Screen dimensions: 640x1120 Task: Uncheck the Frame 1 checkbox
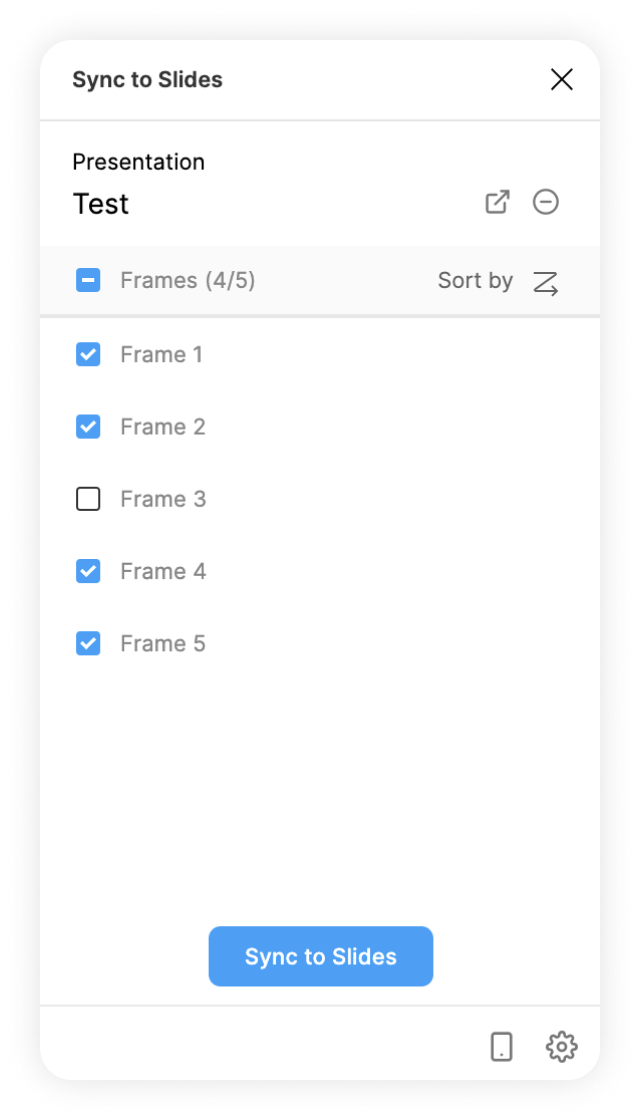[x=88, y=354]
